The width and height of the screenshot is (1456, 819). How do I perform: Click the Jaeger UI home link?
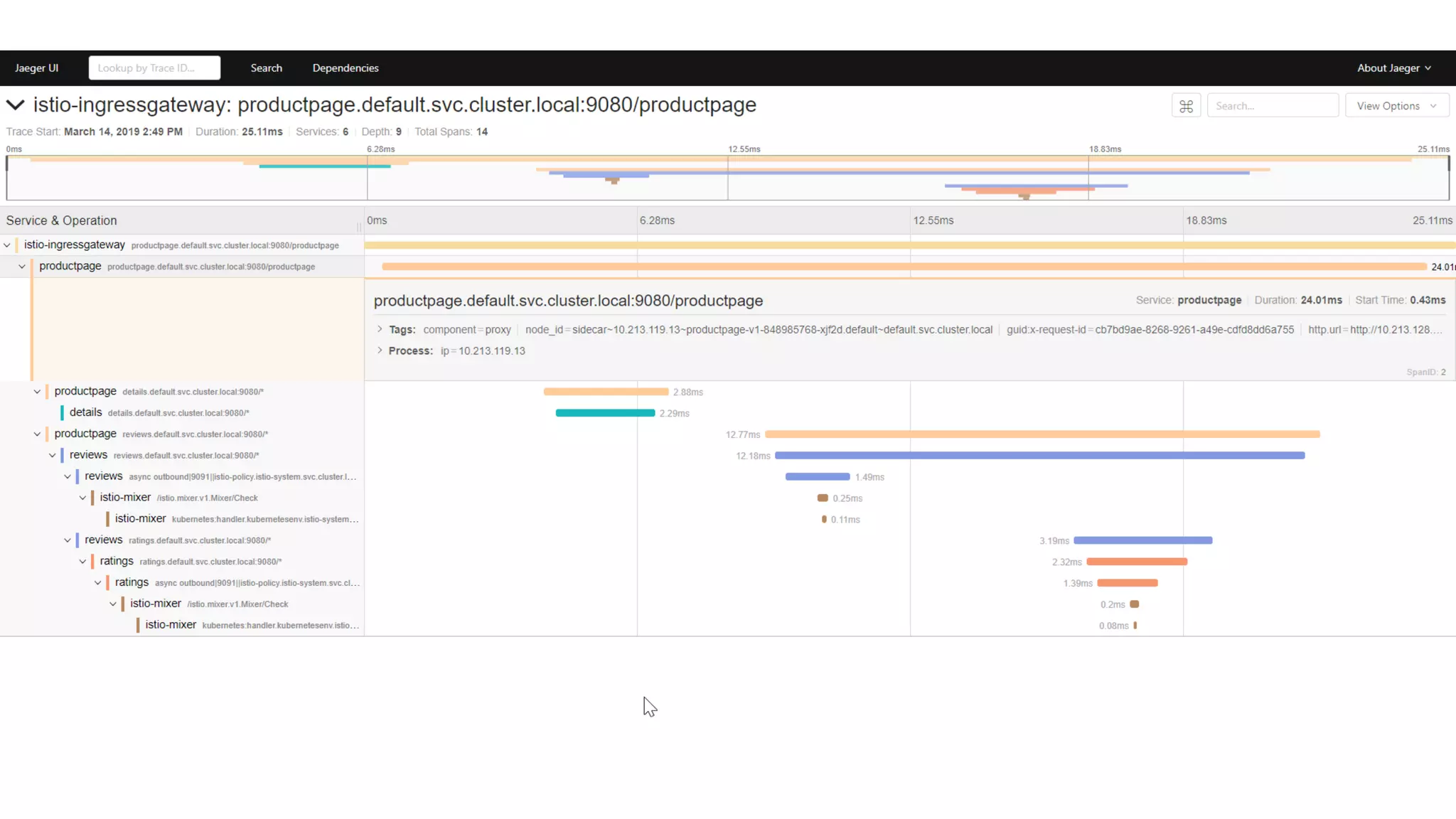tap(37, 68)
